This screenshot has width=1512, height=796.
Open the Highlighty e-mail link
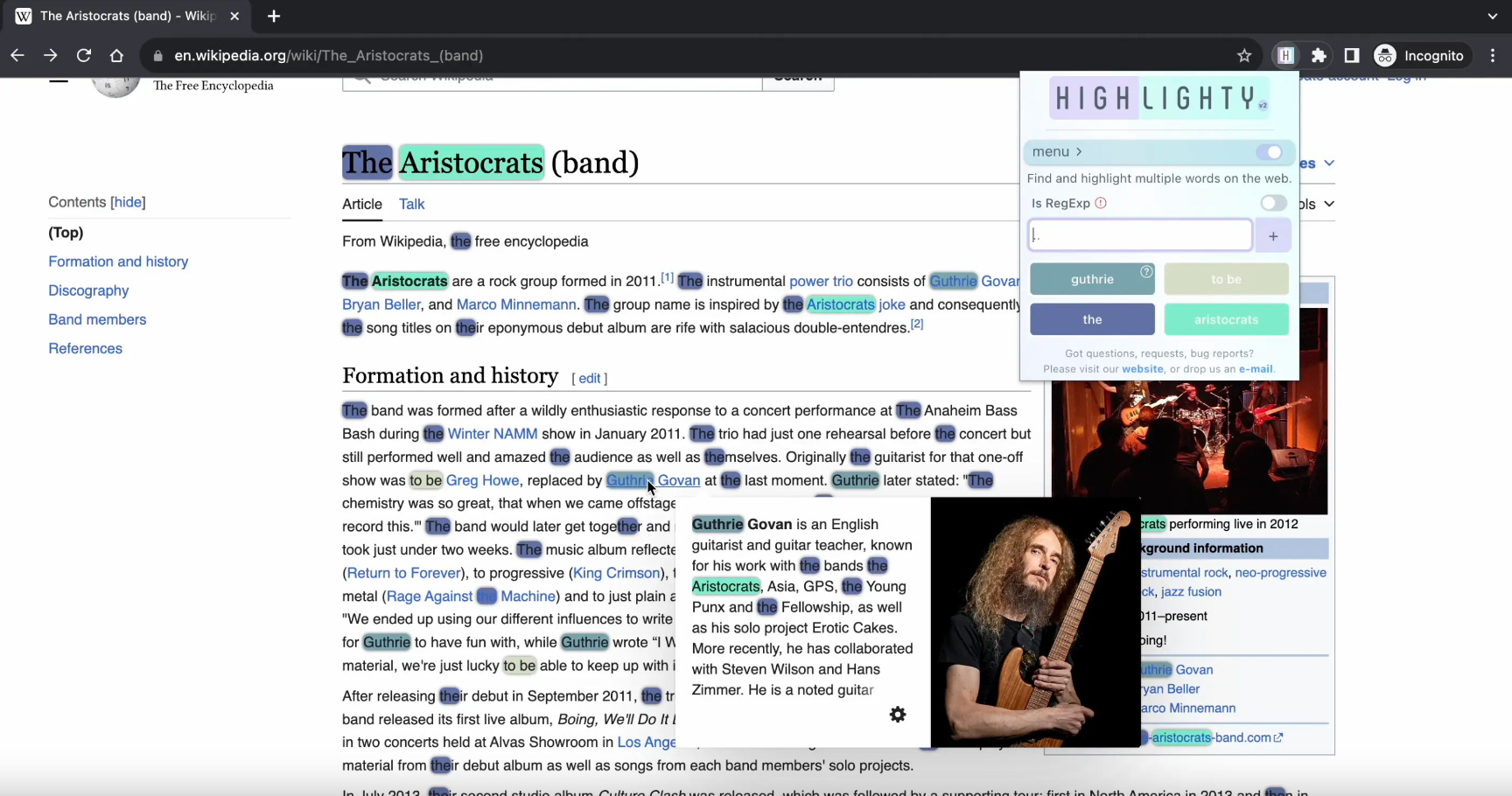pyautogui.click(x=1256, y=369)
